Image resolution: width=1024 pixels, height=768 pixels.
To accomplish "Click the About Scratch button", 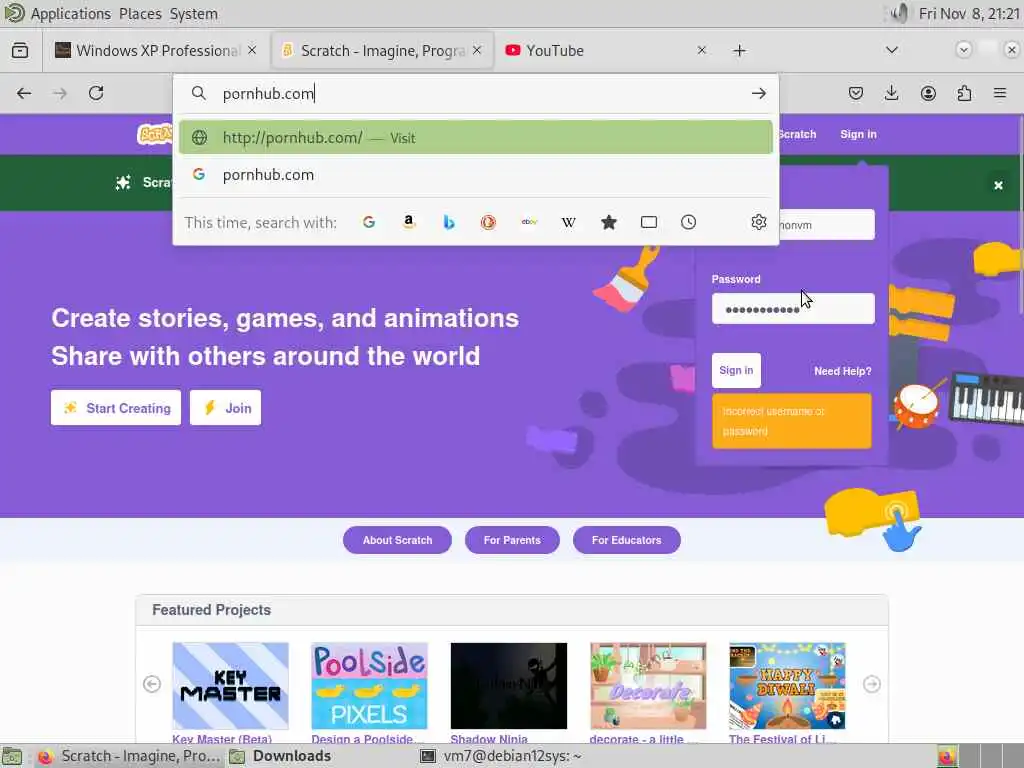I will coord(397,540).
